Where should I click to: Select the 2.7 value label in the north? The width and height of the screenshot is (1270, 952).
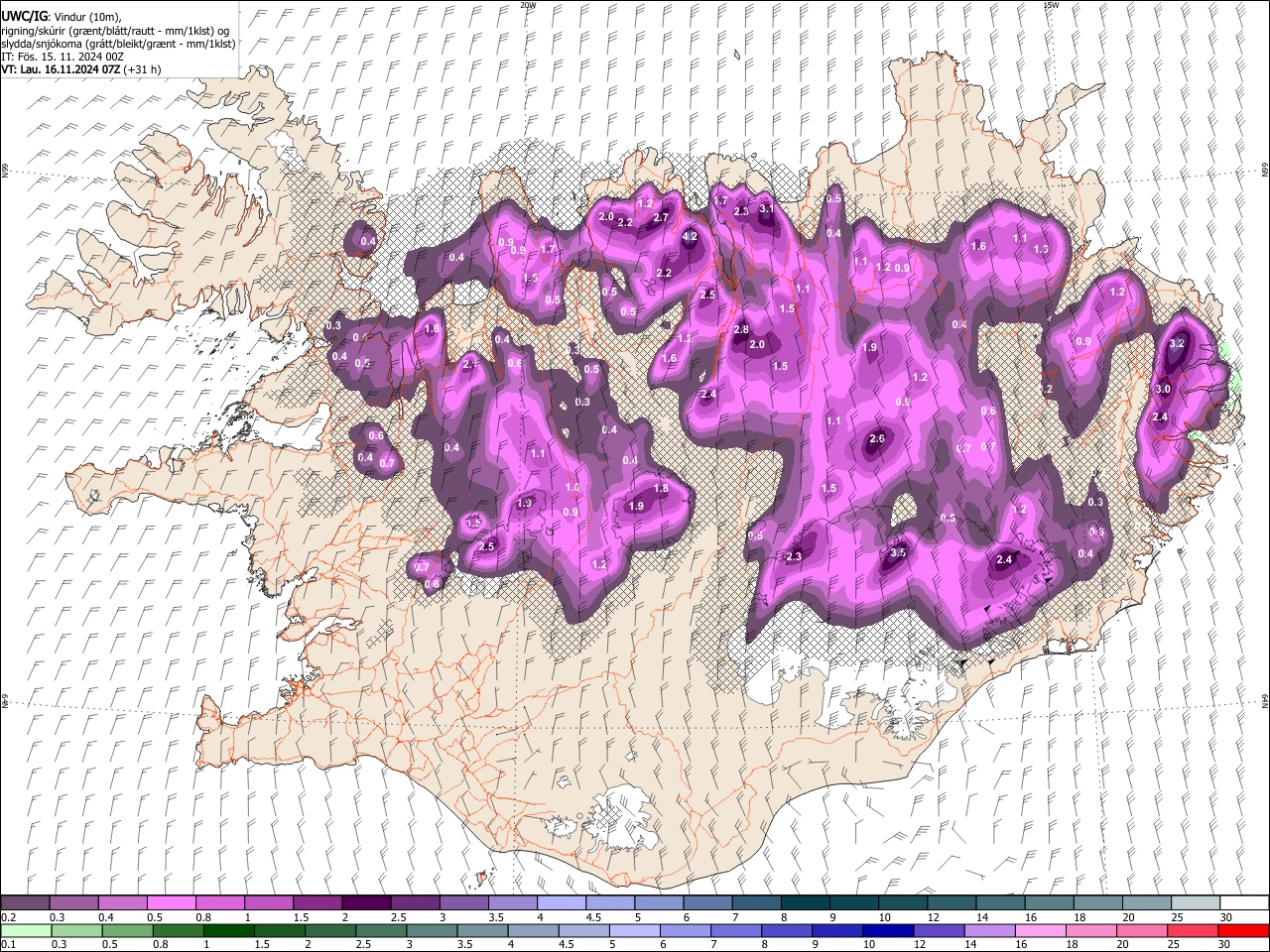(x=661, y=217)
